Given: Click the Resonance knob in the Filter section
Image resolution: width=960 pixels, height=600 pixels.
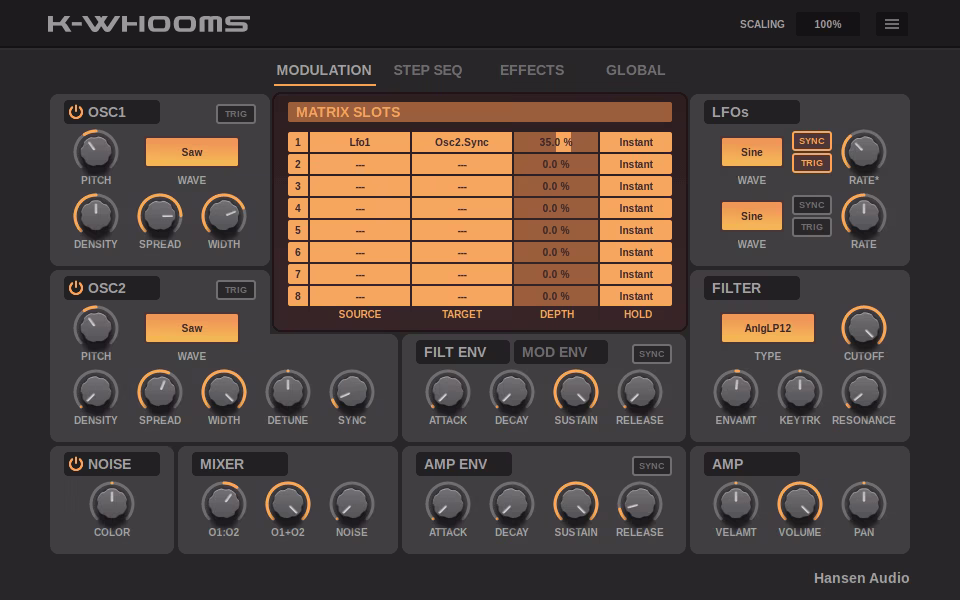Looking at the screenshot, I should pos(864,392).
